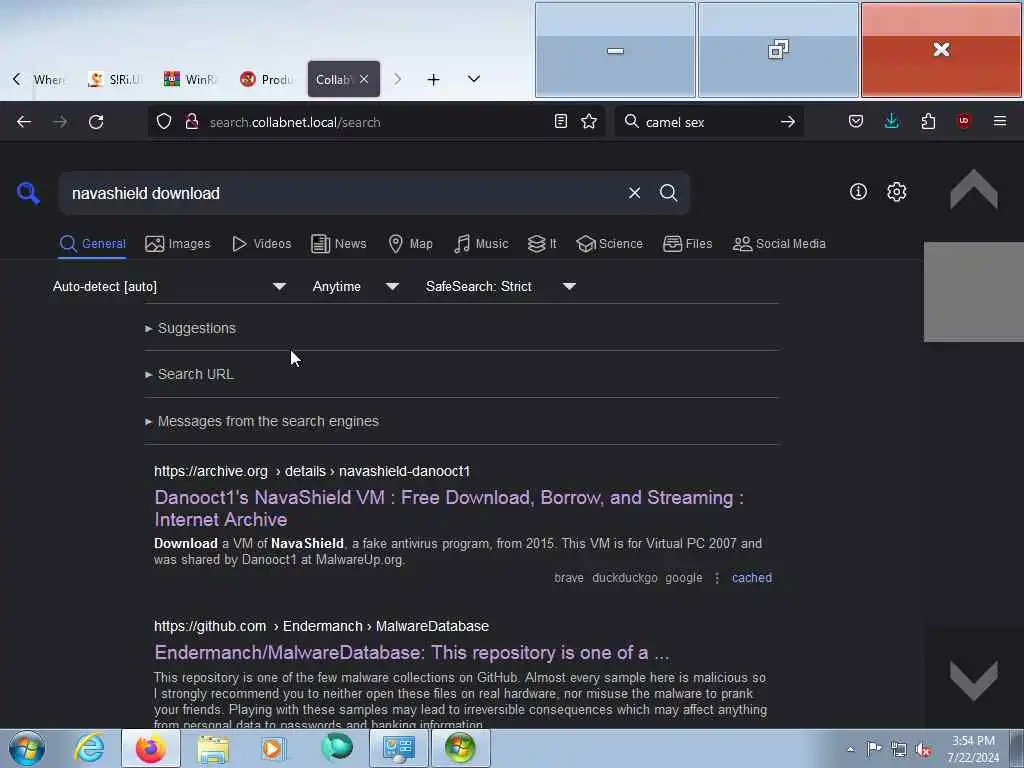The height and width of the screenshot is (768, 1024).
Task: Go back one page in Firefox
Action: click(24, 121)
